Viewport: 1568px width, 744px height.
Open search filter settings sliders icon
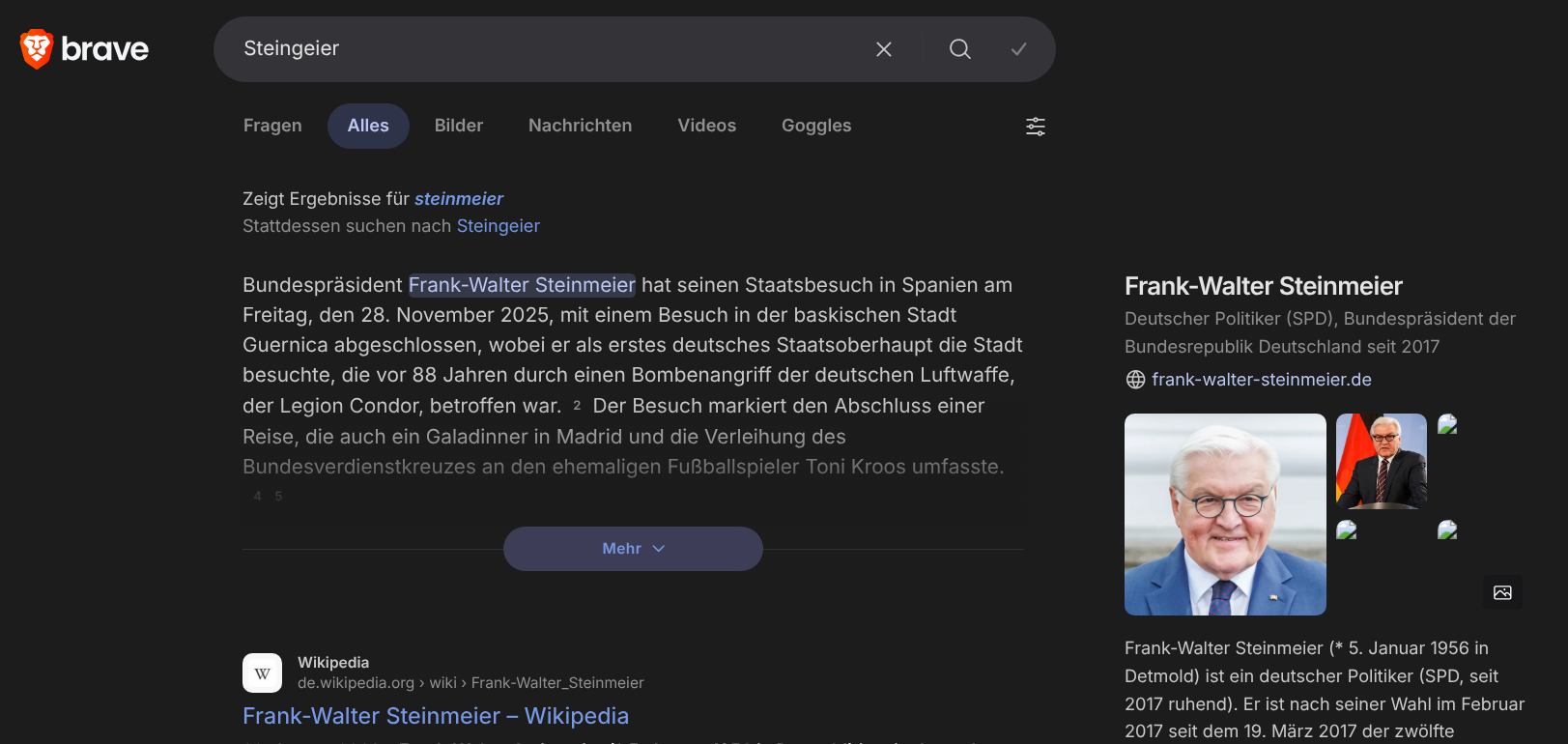(x=1035, y=127)
